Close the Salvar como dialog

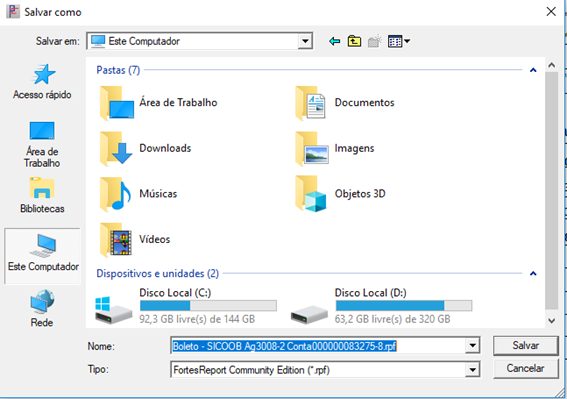pos(551,12)
